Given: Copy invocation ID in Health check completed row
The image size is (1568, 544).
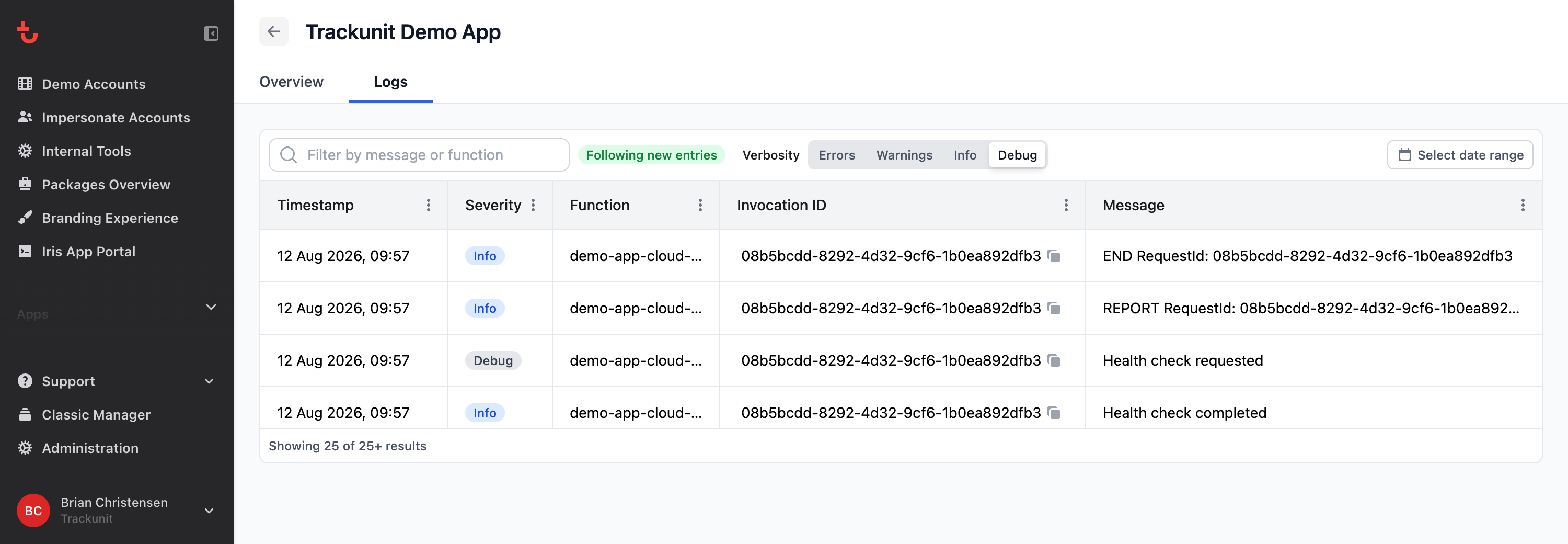Looking at the screenshot, I should [x=1054, y=413].
